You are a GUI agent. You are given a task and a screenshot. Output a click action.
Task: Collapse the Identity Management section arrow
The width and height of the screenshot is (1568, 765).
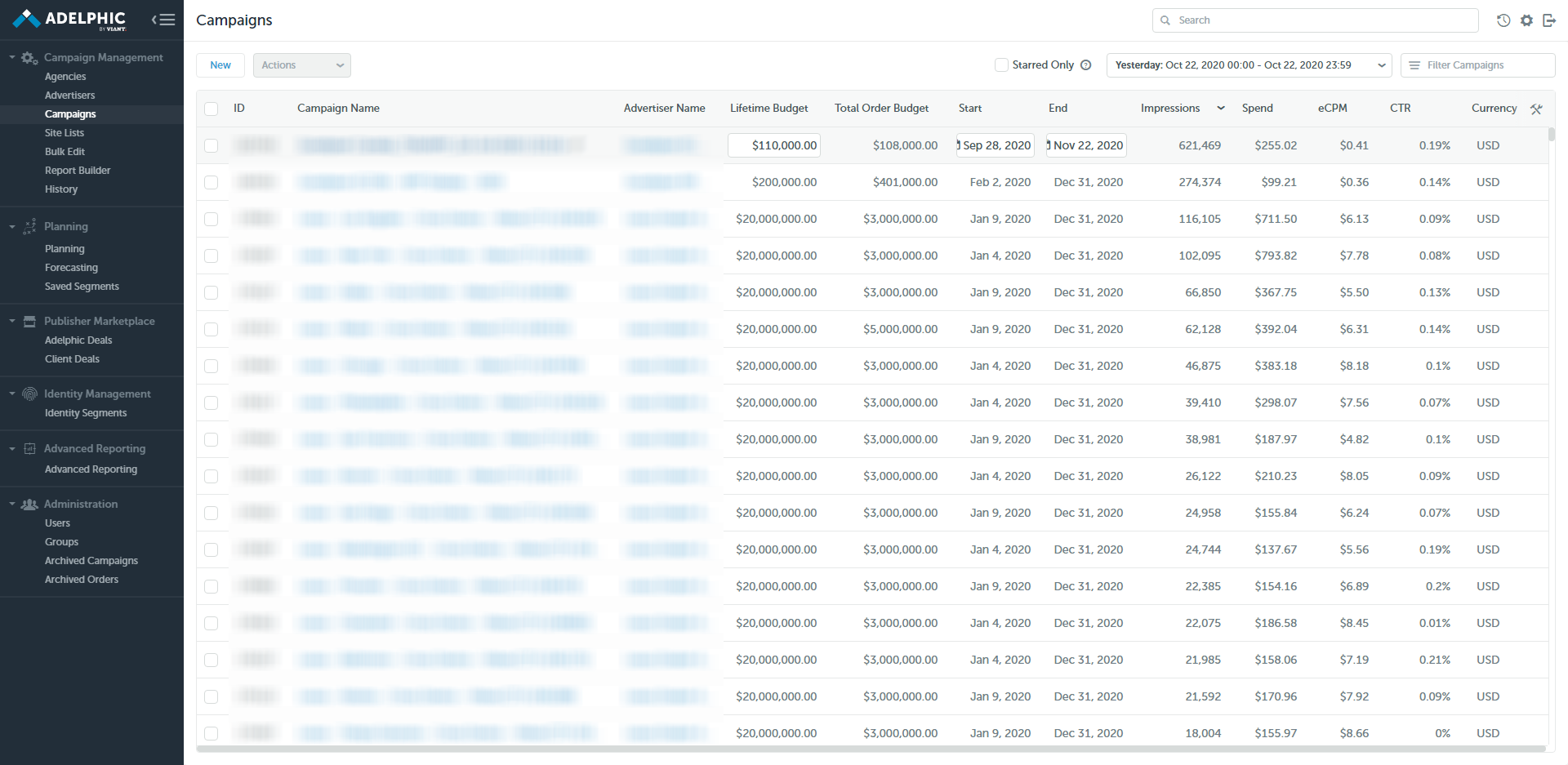tap(12, 394)
